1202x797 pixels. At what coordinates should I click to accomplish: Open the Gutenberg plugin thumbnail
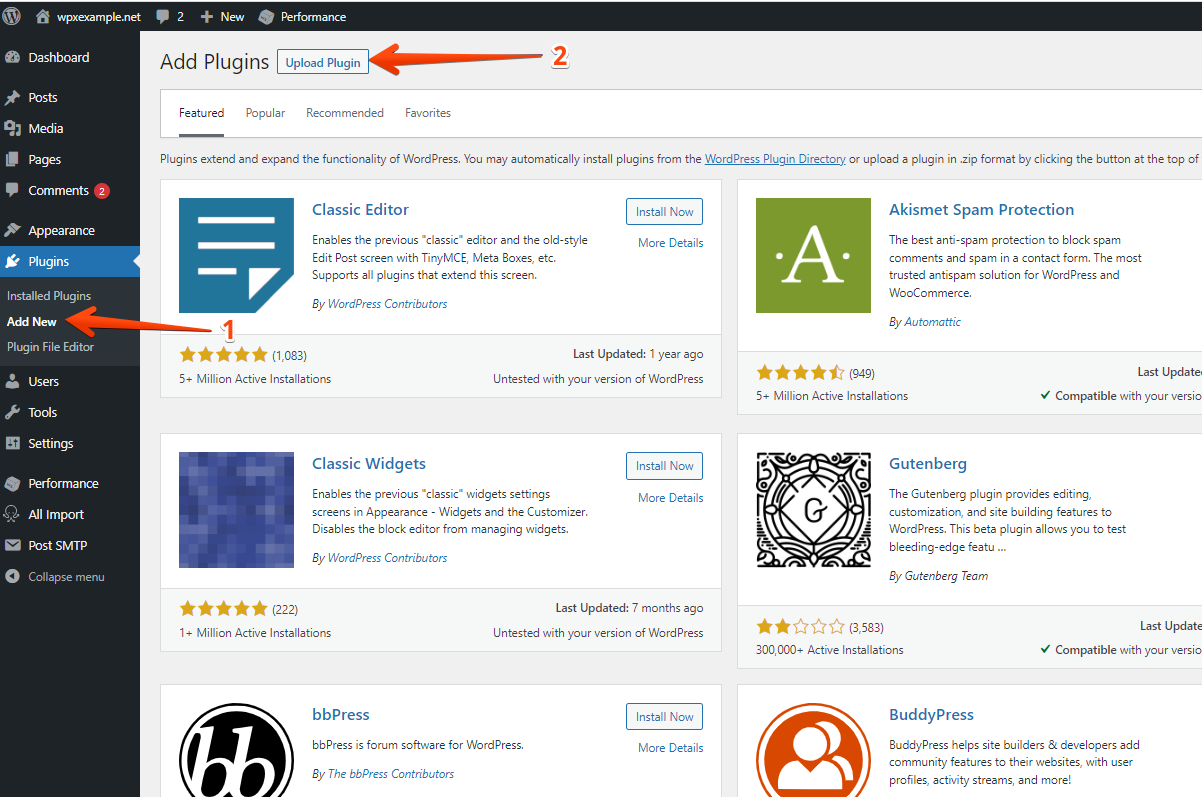tap(813, 510)
